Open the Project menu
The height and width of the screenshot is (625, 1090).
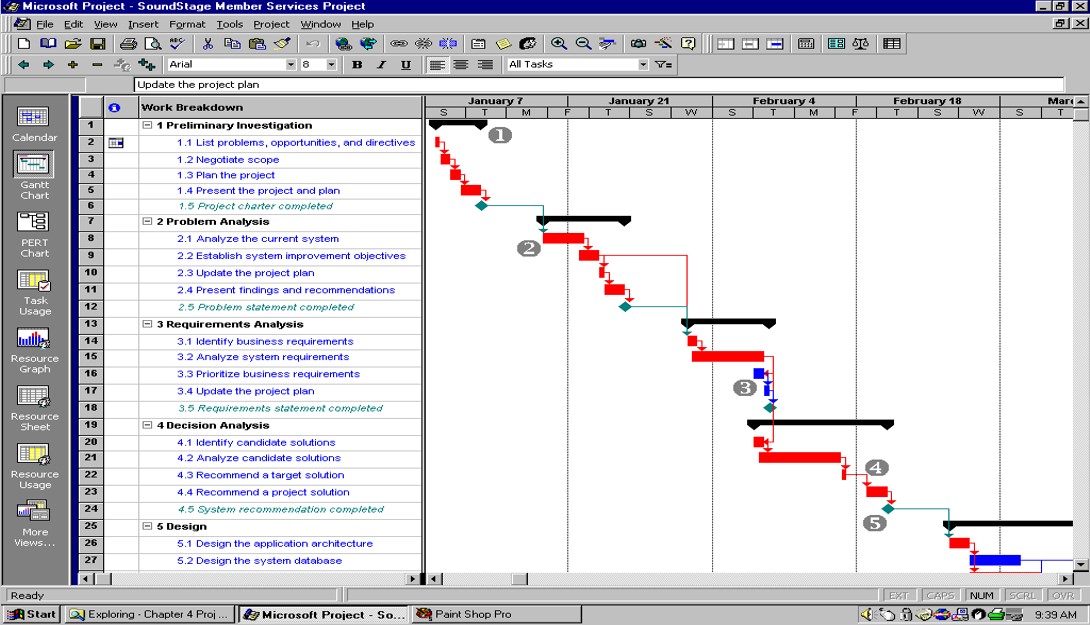[271, 24]
